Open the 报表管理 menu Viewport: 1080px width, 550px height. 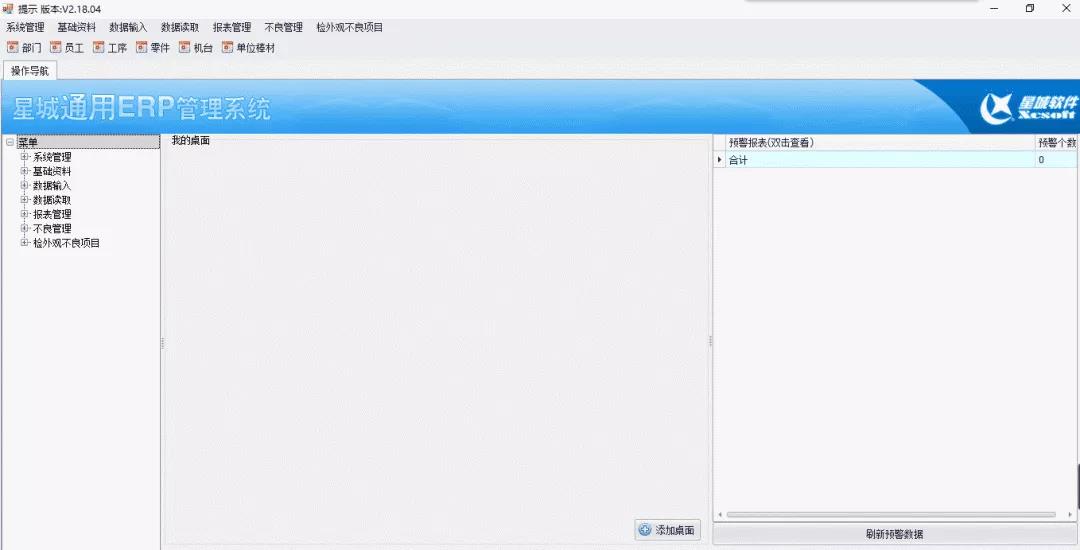click(x=231, y=28)
